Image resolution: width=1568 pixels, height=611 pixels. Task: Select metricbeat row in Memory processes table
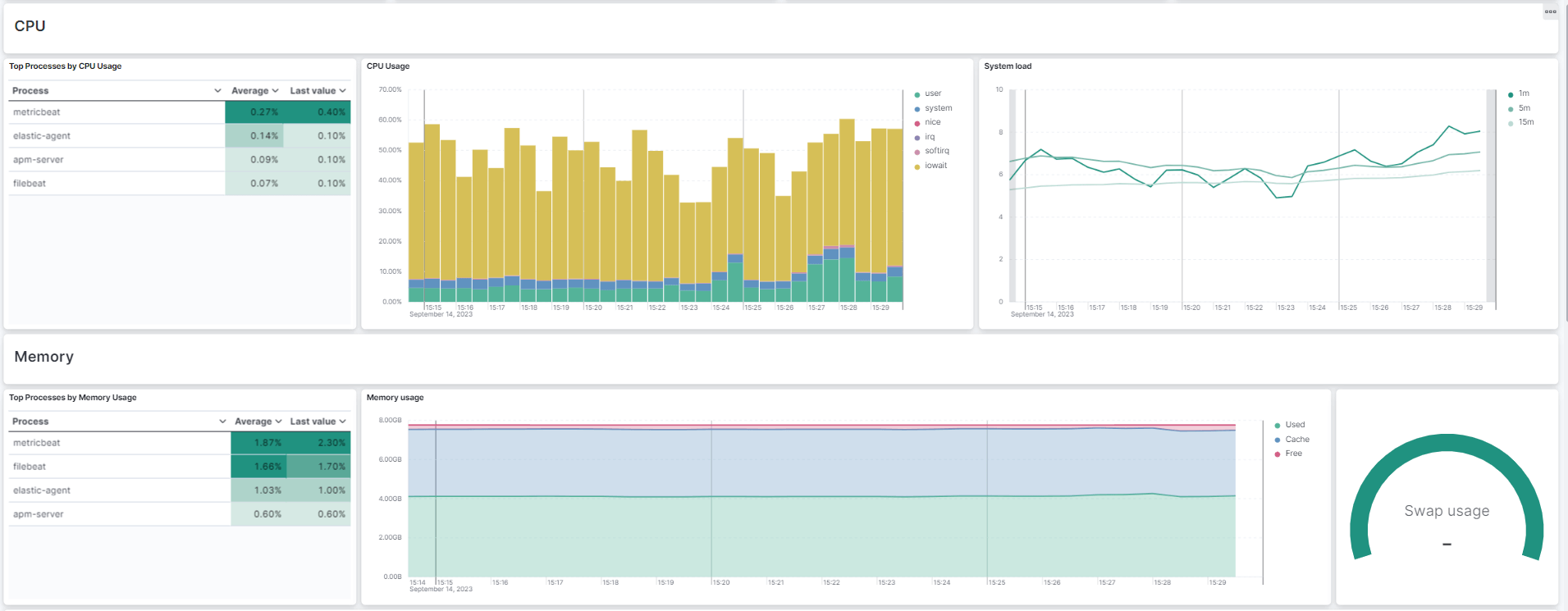pos(180,443)
